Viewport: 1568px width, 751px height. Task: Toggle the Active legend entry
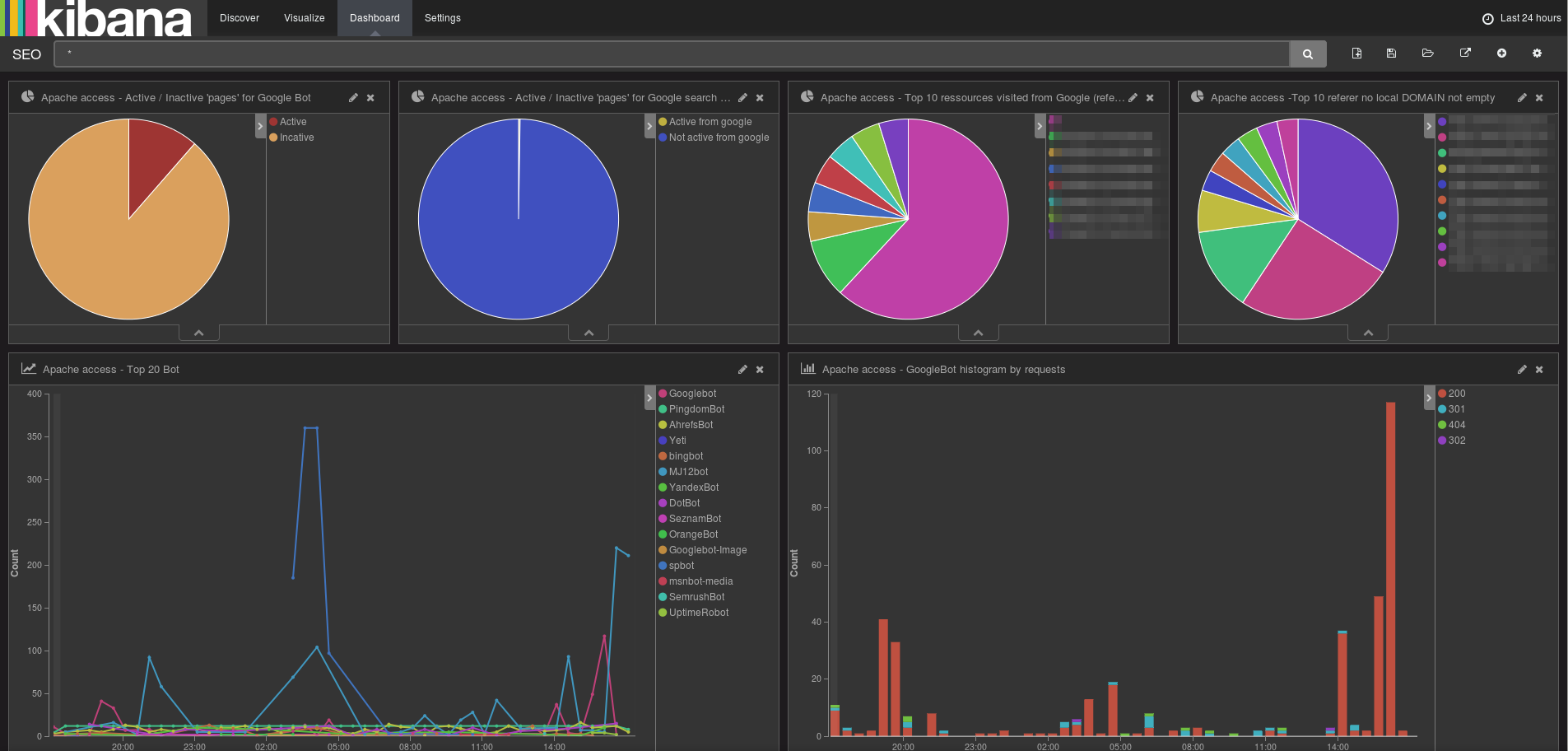288,122
